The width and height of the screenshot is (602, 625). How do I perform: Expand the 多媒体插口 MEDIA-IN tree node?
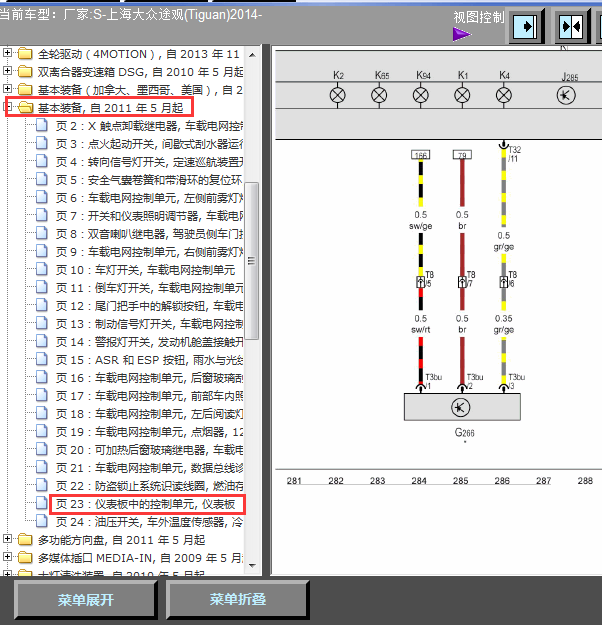(x=7, y=556)
